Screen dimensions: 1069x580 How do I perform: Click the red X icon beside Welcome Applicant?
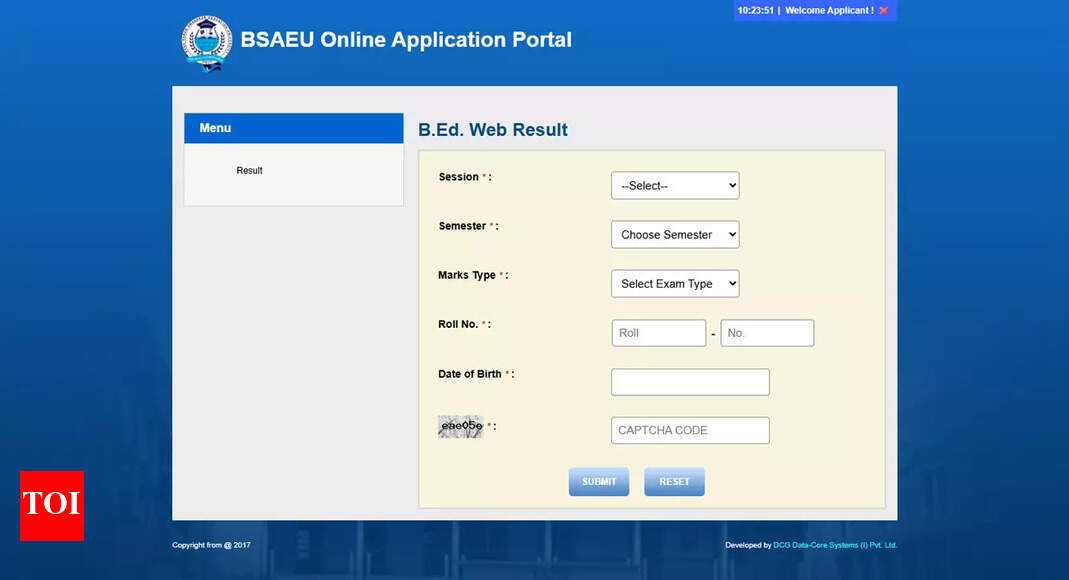pos(883,11)
